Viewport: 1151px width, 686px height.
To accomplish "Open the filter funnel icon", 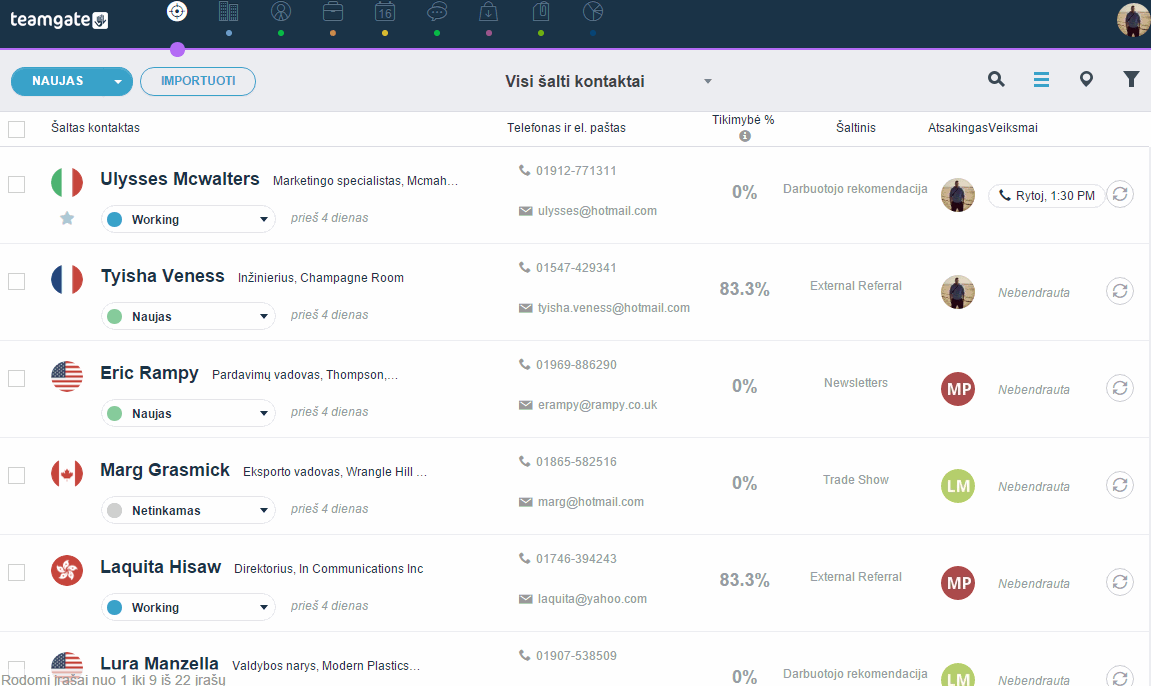I will 1131,79.
